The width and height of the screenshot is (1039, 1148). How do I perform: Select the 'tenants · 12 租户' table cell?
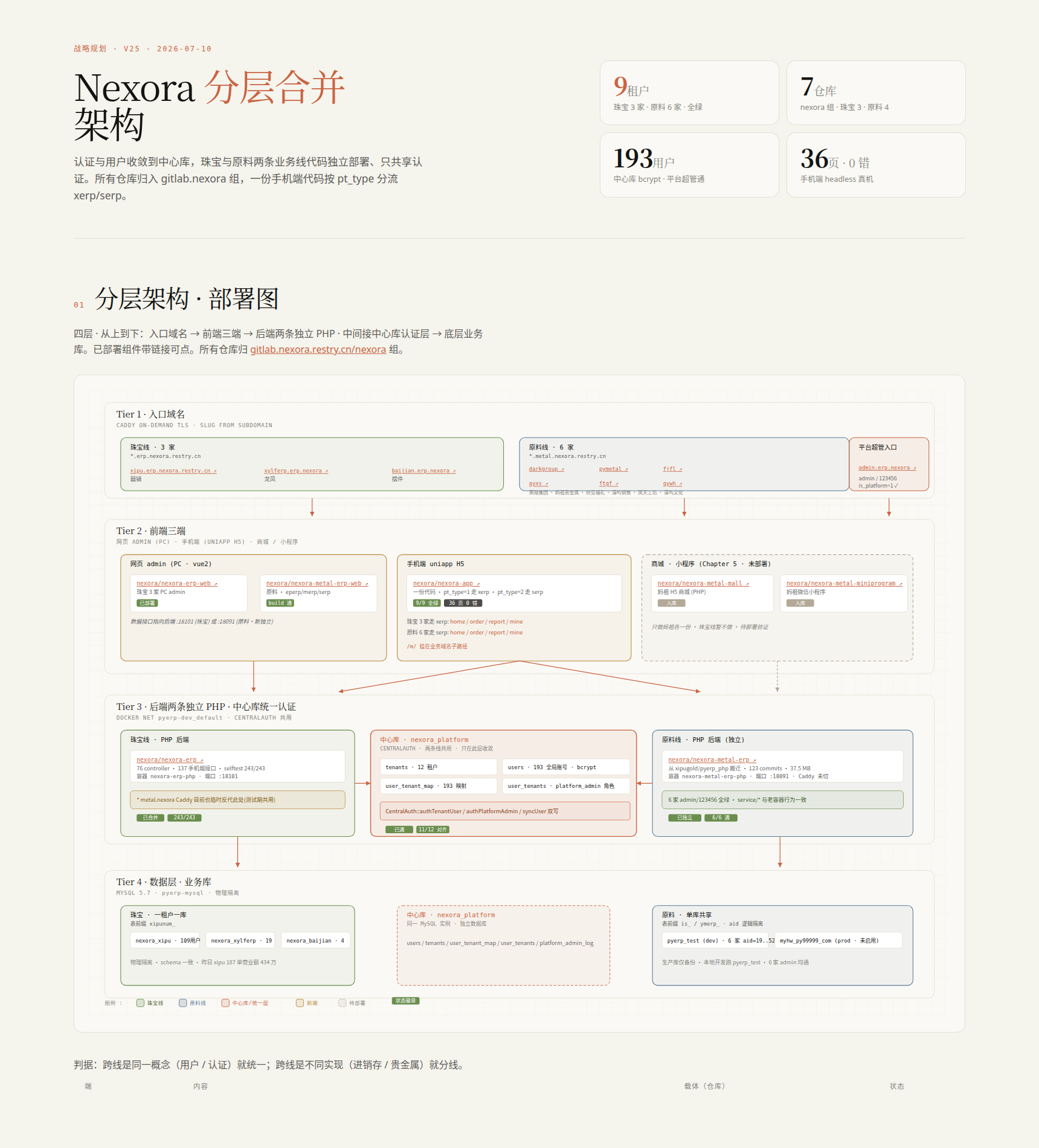439,767
